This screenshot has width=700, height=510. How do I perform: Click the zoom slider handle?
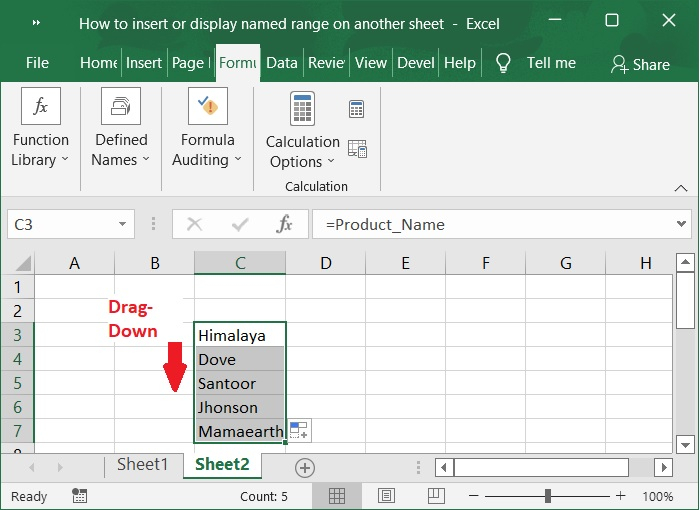click(548, 496)
